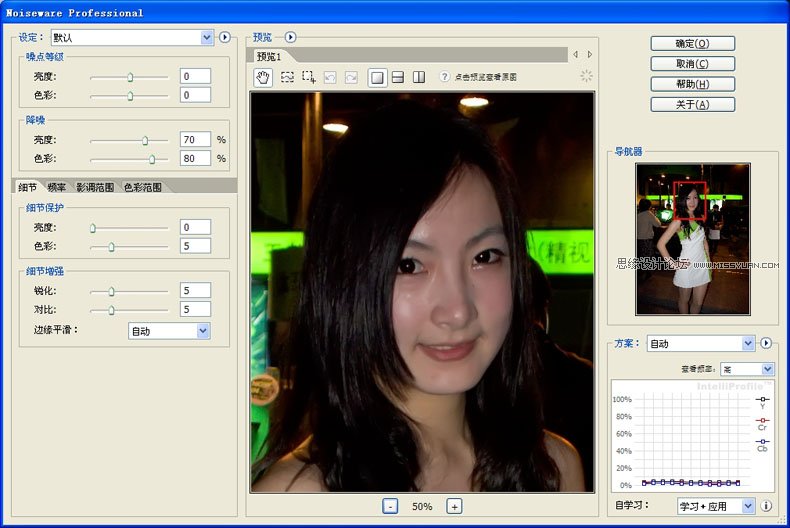This screenshot has height=528, width=790.
Task: Click the 锐化 value input field
Action: coord(195,290)
